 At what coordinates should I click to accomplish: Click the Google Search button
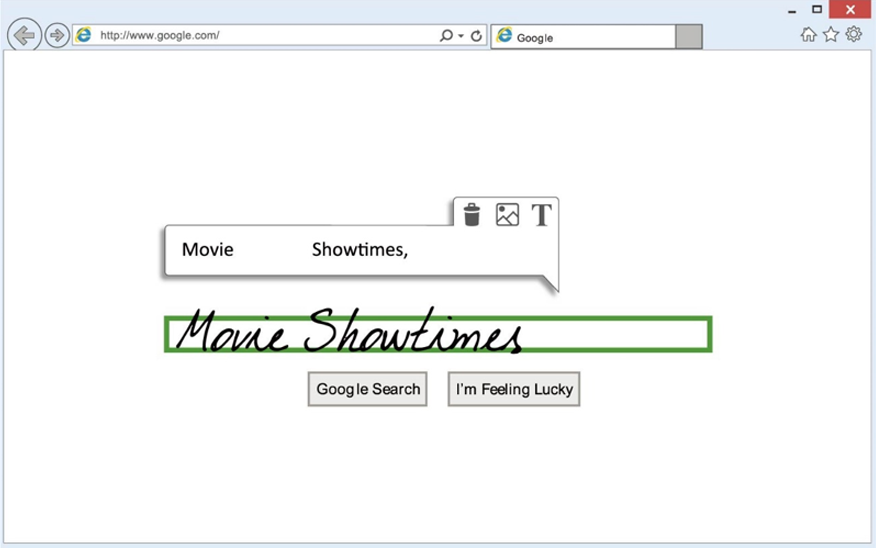(368, 389)
